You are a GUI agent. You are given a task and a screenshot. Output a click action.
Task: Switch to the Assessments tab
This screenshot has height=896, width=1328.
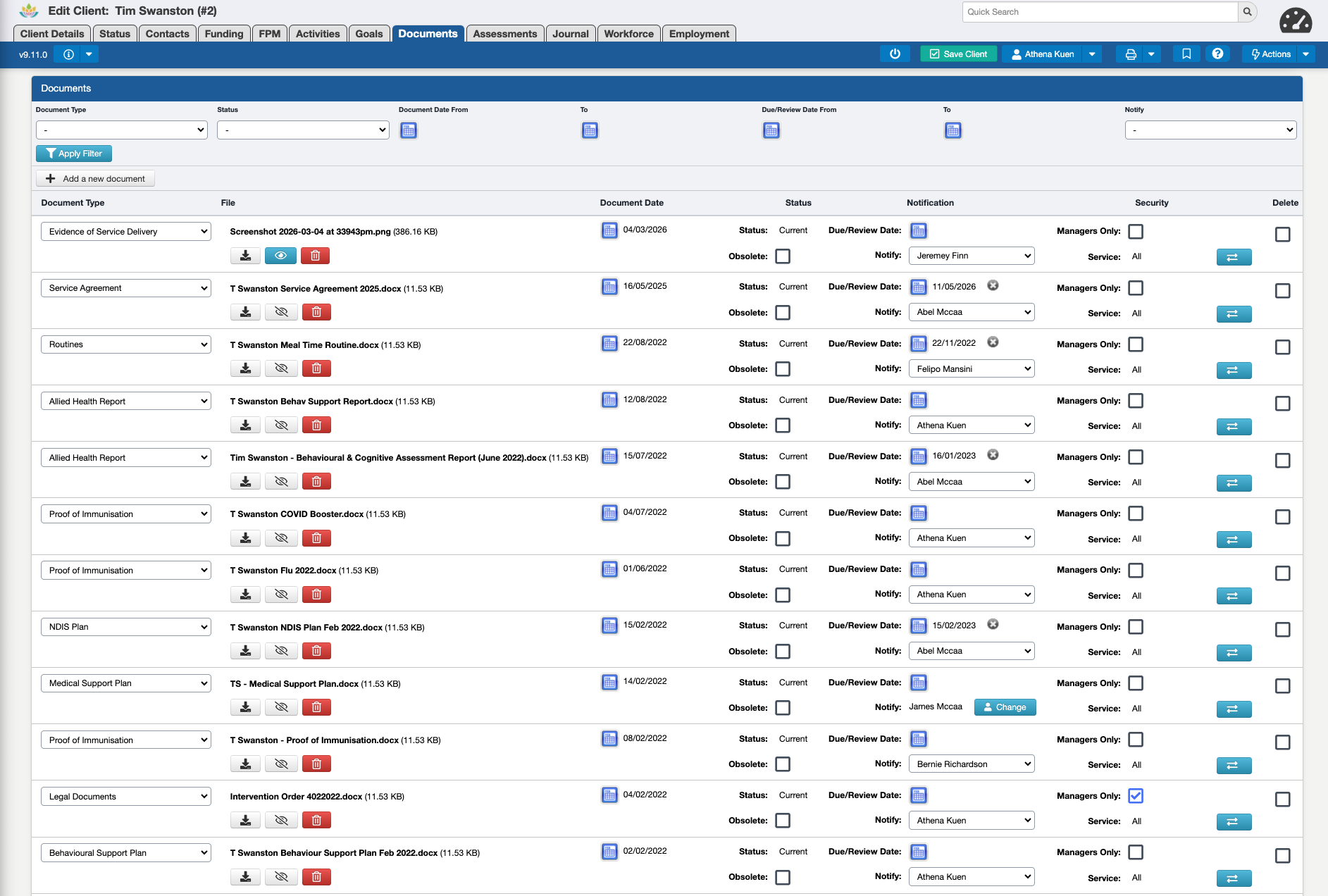(504, 34)
